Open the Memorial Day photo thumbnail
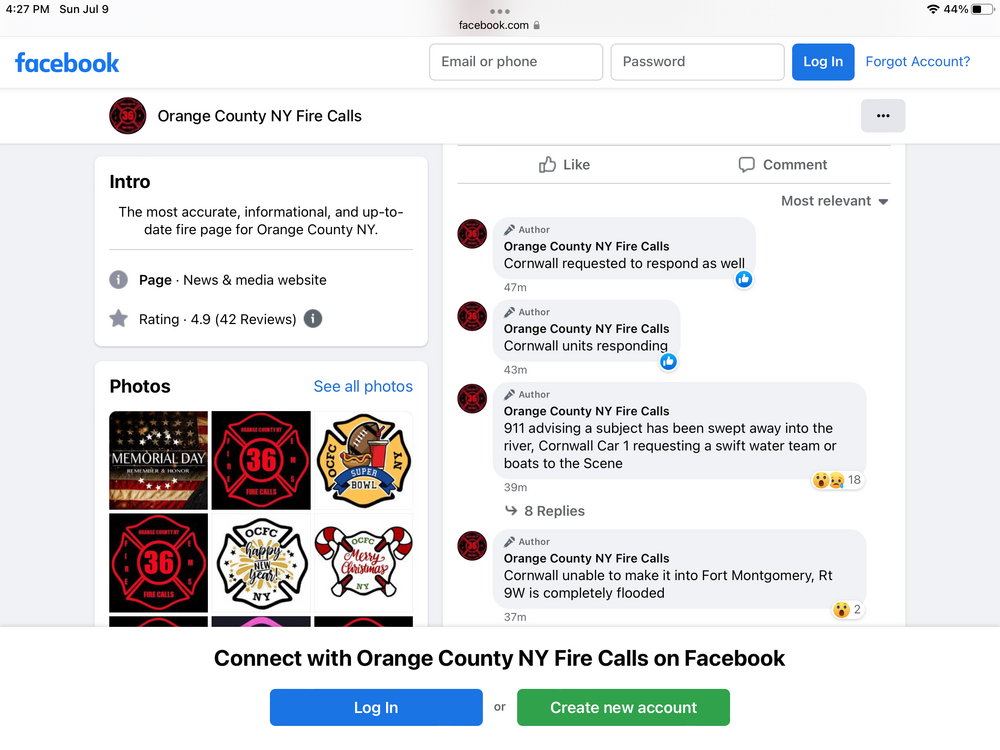The width and height of the screenshot is (1000, 750). 159,460
